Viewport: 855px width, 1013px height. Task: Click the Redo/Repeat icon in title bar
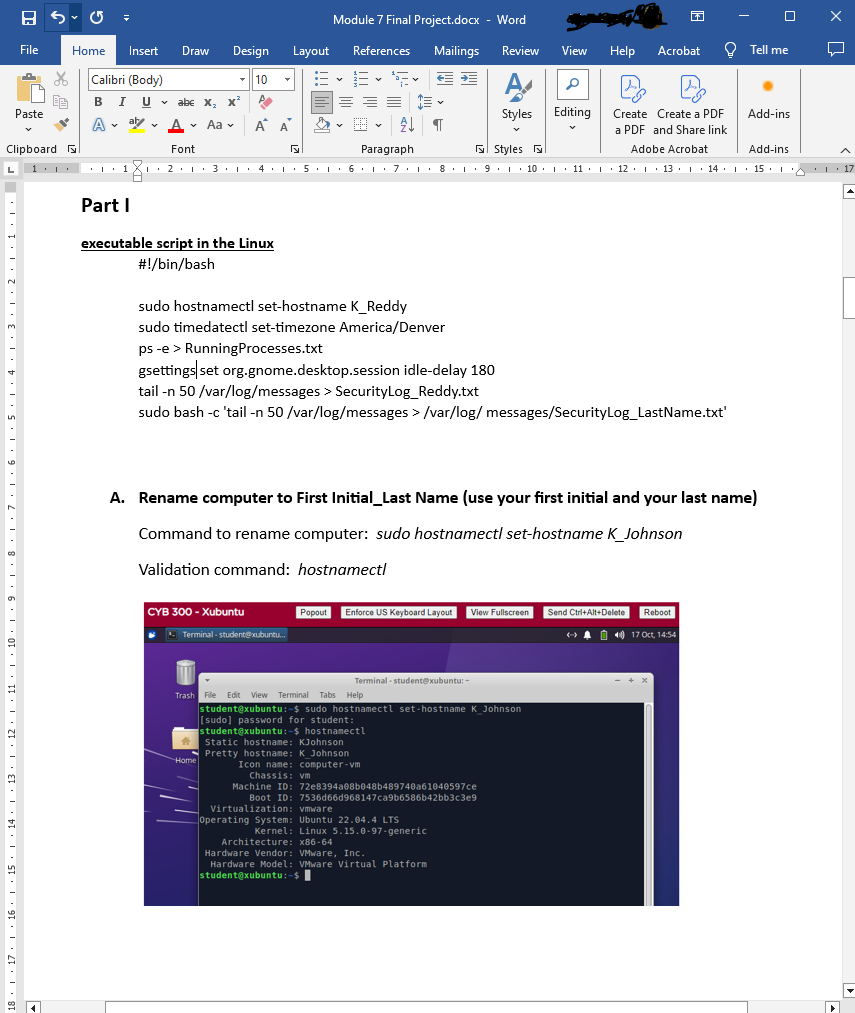[x=97, y=17]
